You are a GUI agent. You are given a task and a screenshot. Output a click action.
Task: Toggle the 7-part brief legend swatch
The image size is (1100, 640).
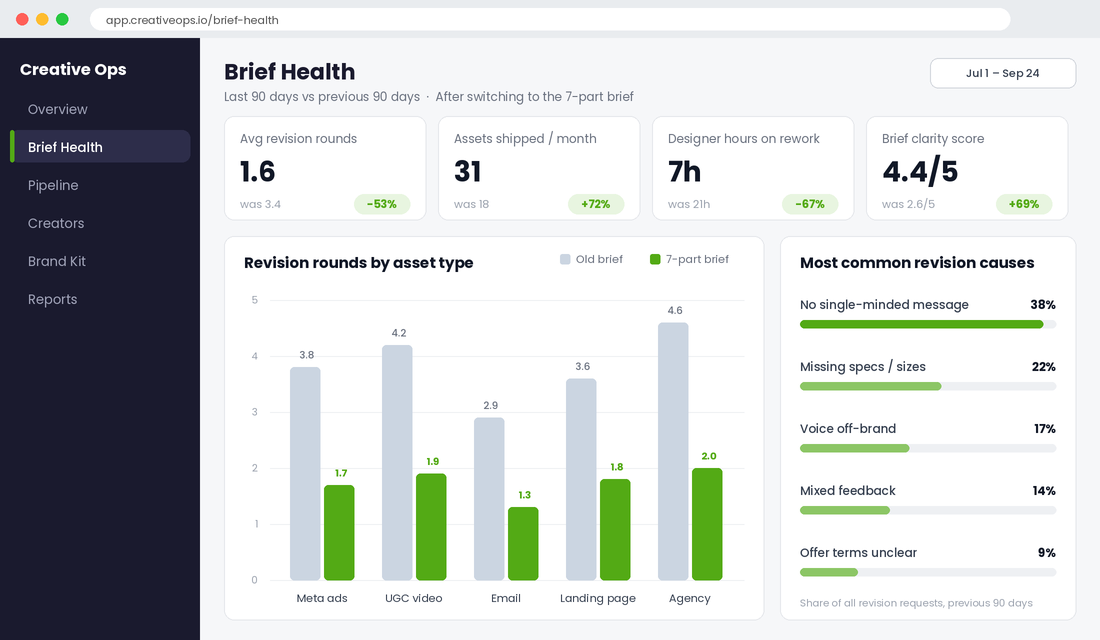655,260
